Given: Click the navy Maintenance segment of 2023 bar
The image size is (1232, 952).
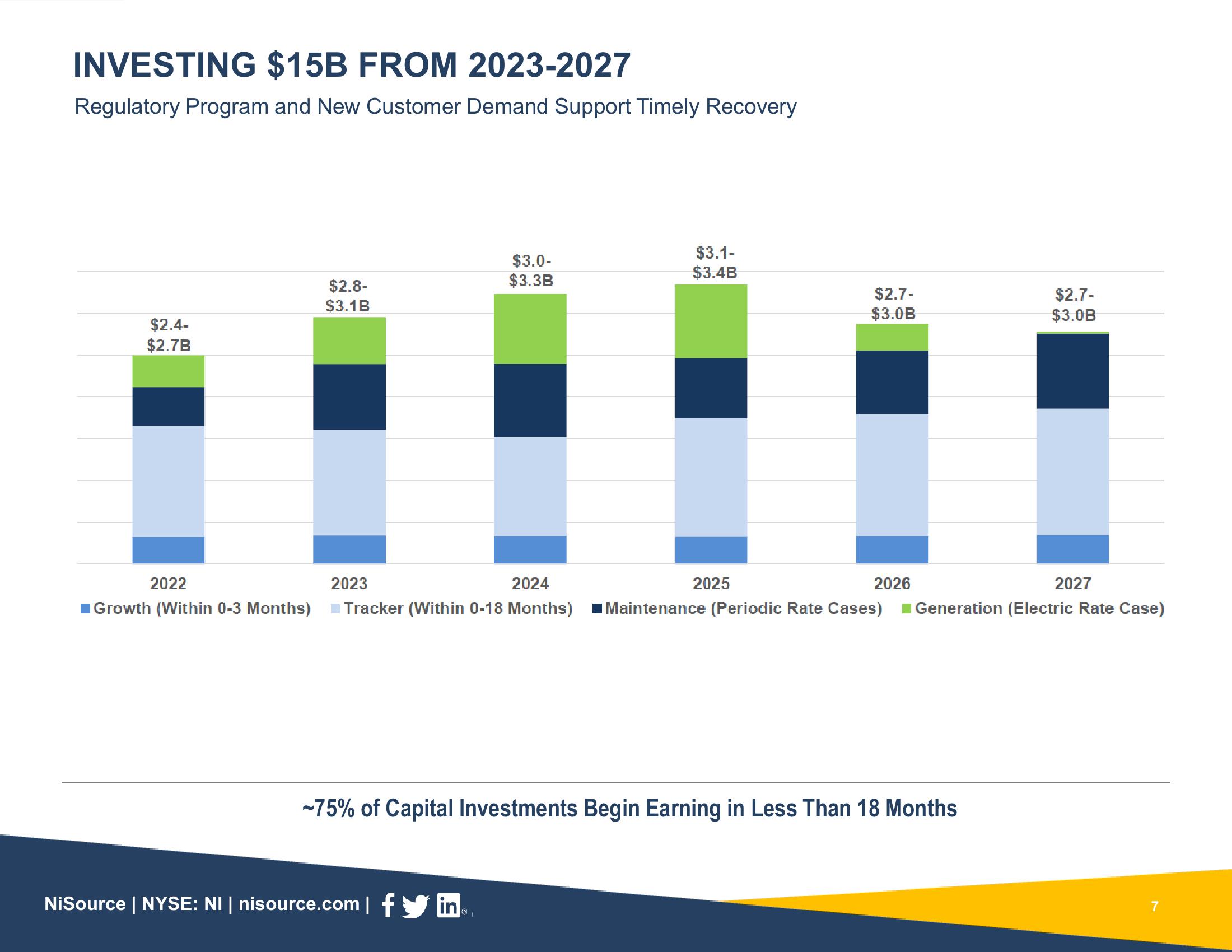Looking at the screenshot, I should [349, 397].
